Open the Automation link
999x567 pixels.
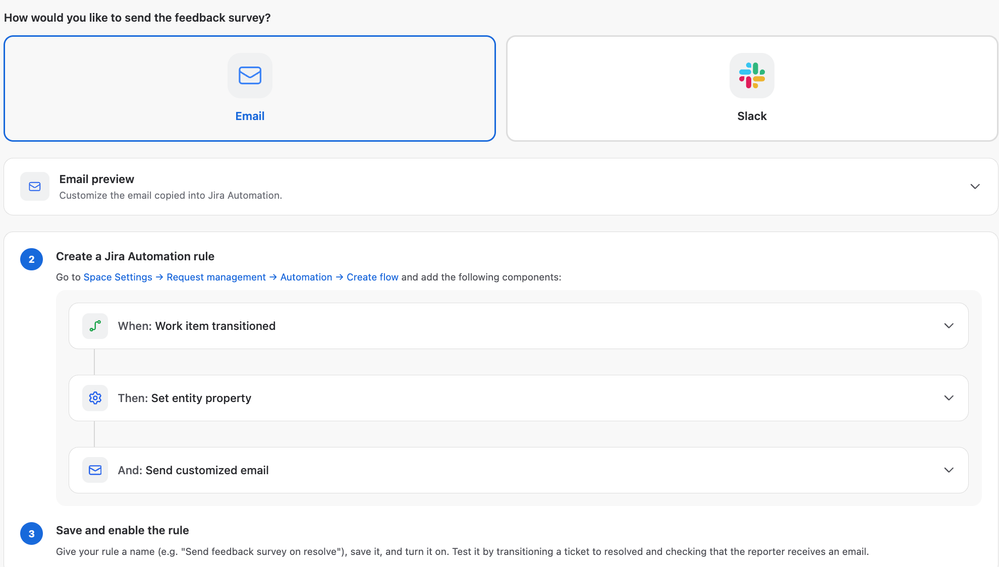point(306,277)
